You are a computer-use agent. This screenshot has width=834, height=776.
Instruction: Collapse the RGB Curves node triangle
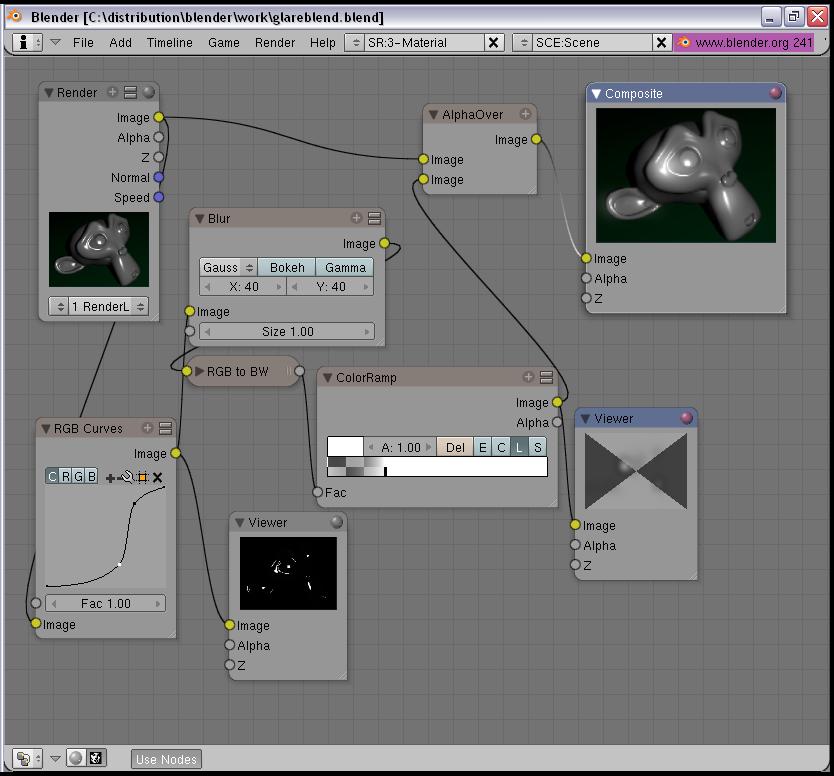tap(46, 429)
